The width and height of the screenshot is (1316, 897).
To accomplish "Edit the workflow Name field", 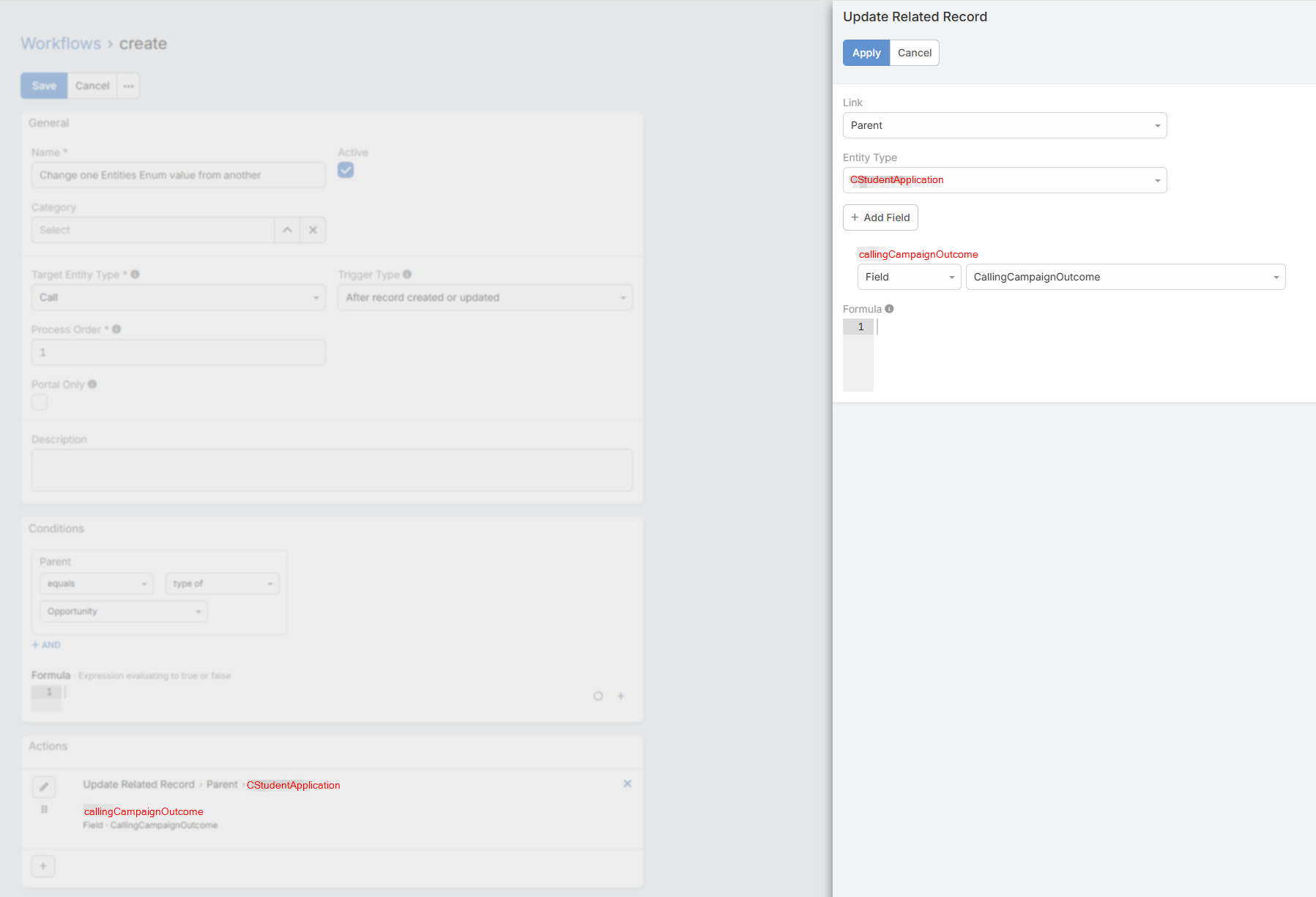I will pos(178,175).
